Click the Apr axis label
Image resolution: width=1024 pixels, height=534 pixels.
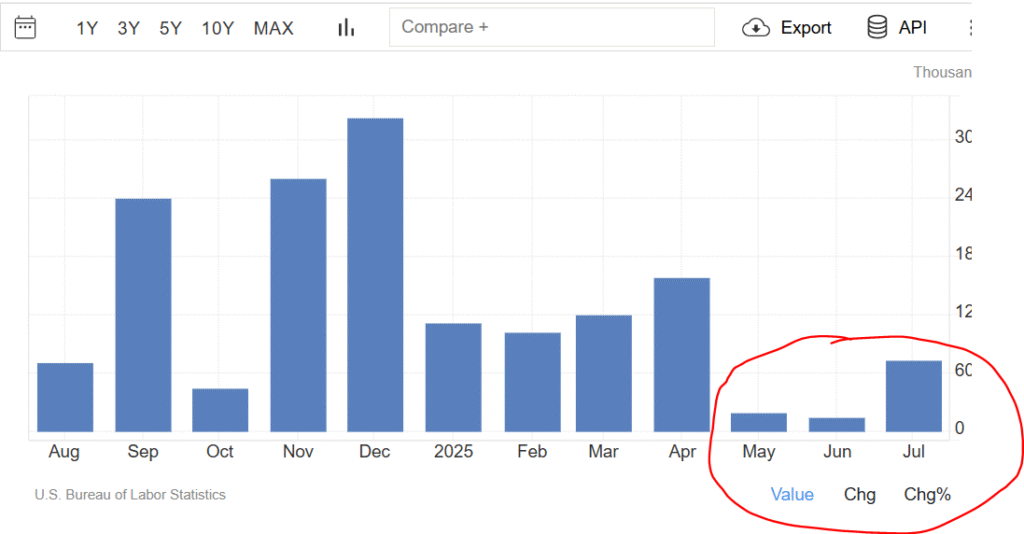[682, 452]
